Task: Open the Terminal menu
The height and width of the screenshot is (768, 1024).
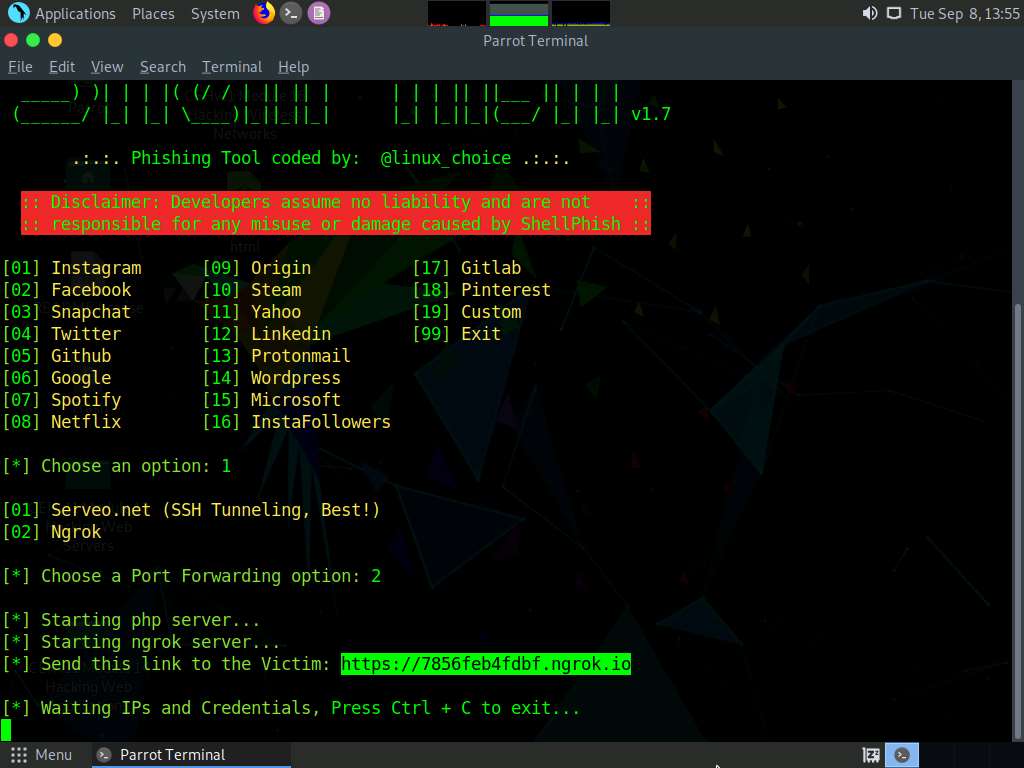Action: coord(232,67)
